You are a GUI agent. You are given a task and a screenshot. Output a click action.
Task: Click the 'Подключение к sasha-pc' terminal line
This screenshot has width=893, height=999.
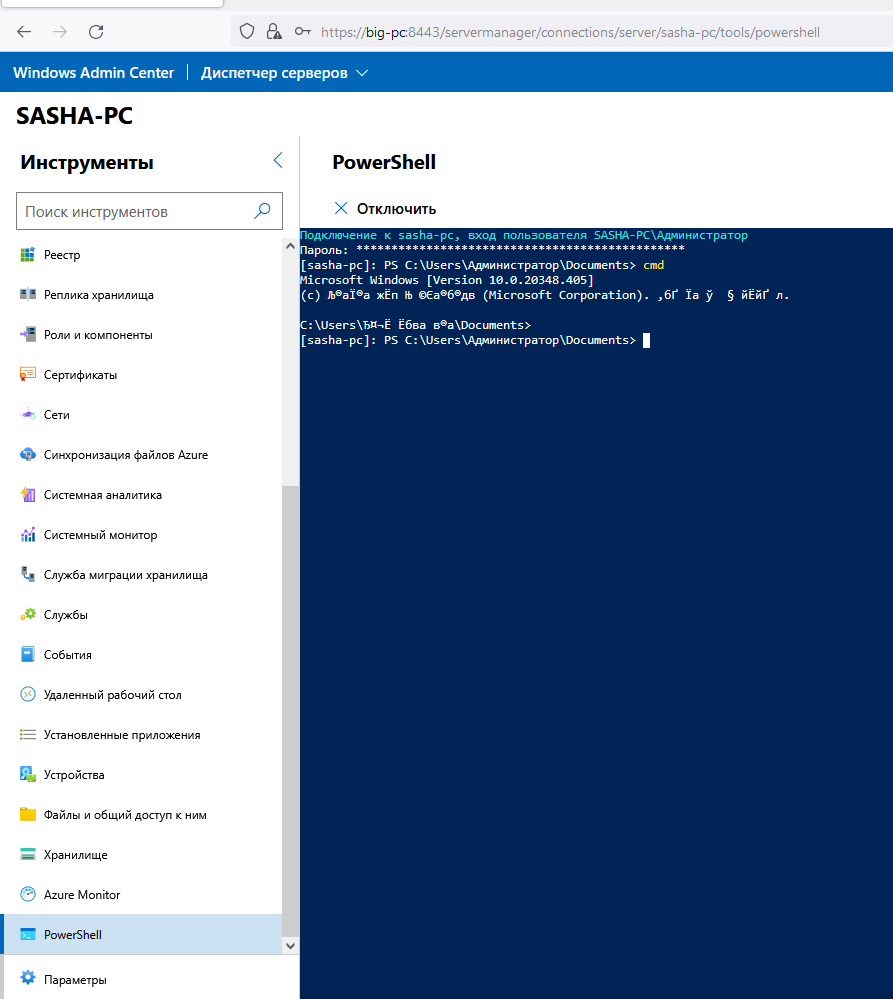pyautogui.click(x=524, y=235)
